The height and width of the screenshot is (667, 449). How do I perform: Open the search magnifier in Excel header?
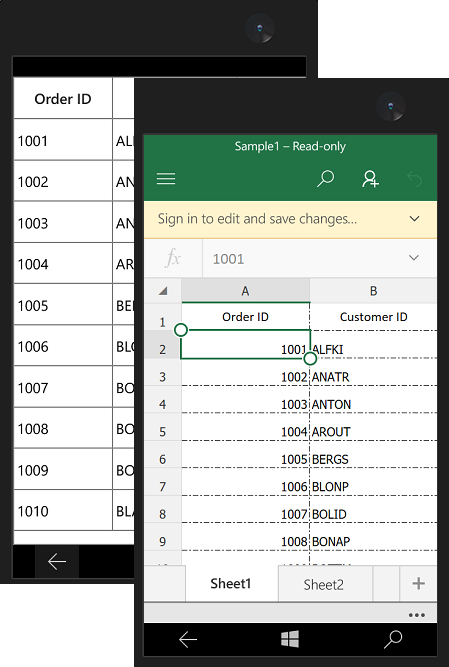click(x=325, y=179)
